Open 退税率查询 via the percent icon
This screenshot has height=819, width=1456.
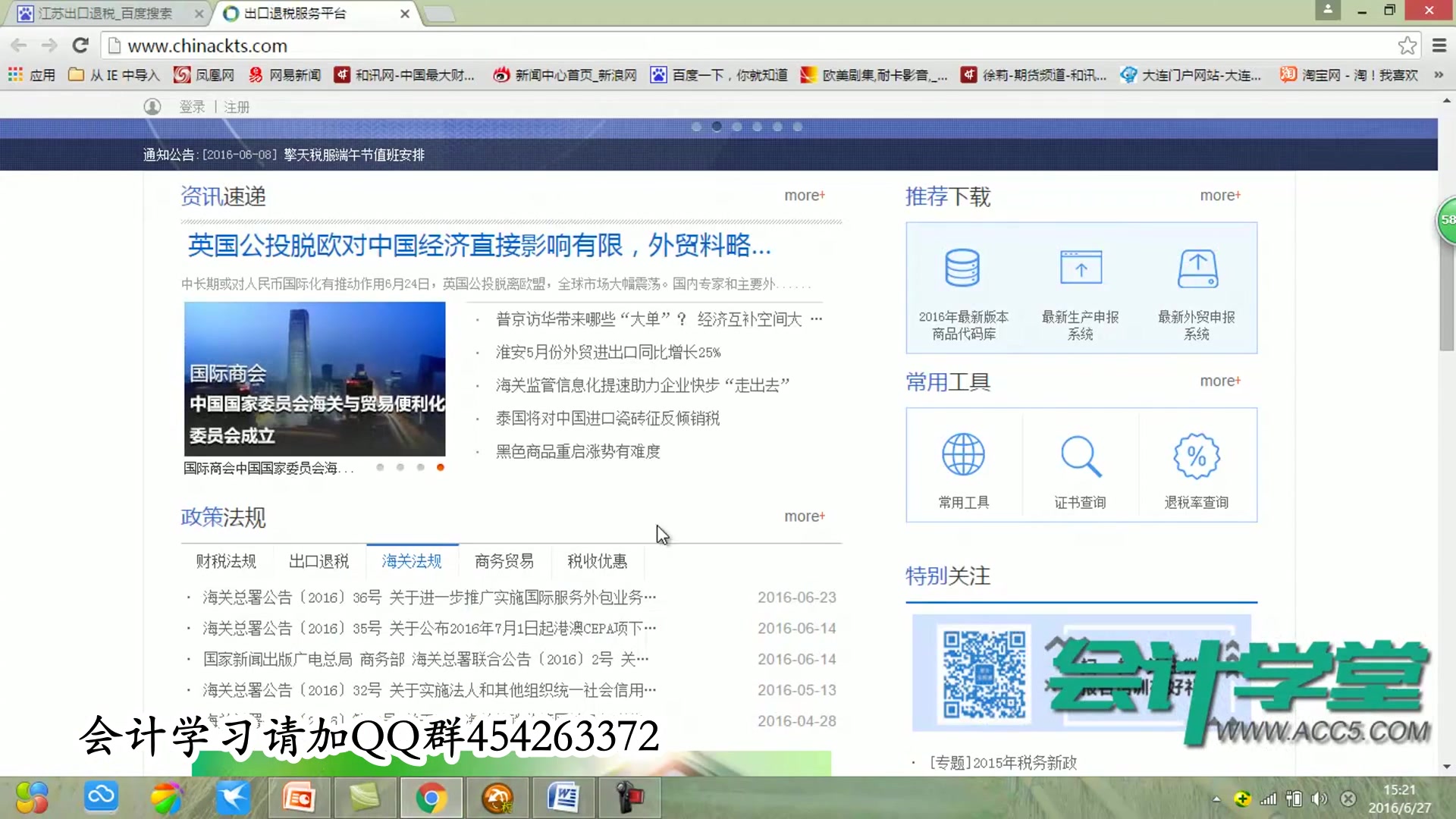[1196, 456]
